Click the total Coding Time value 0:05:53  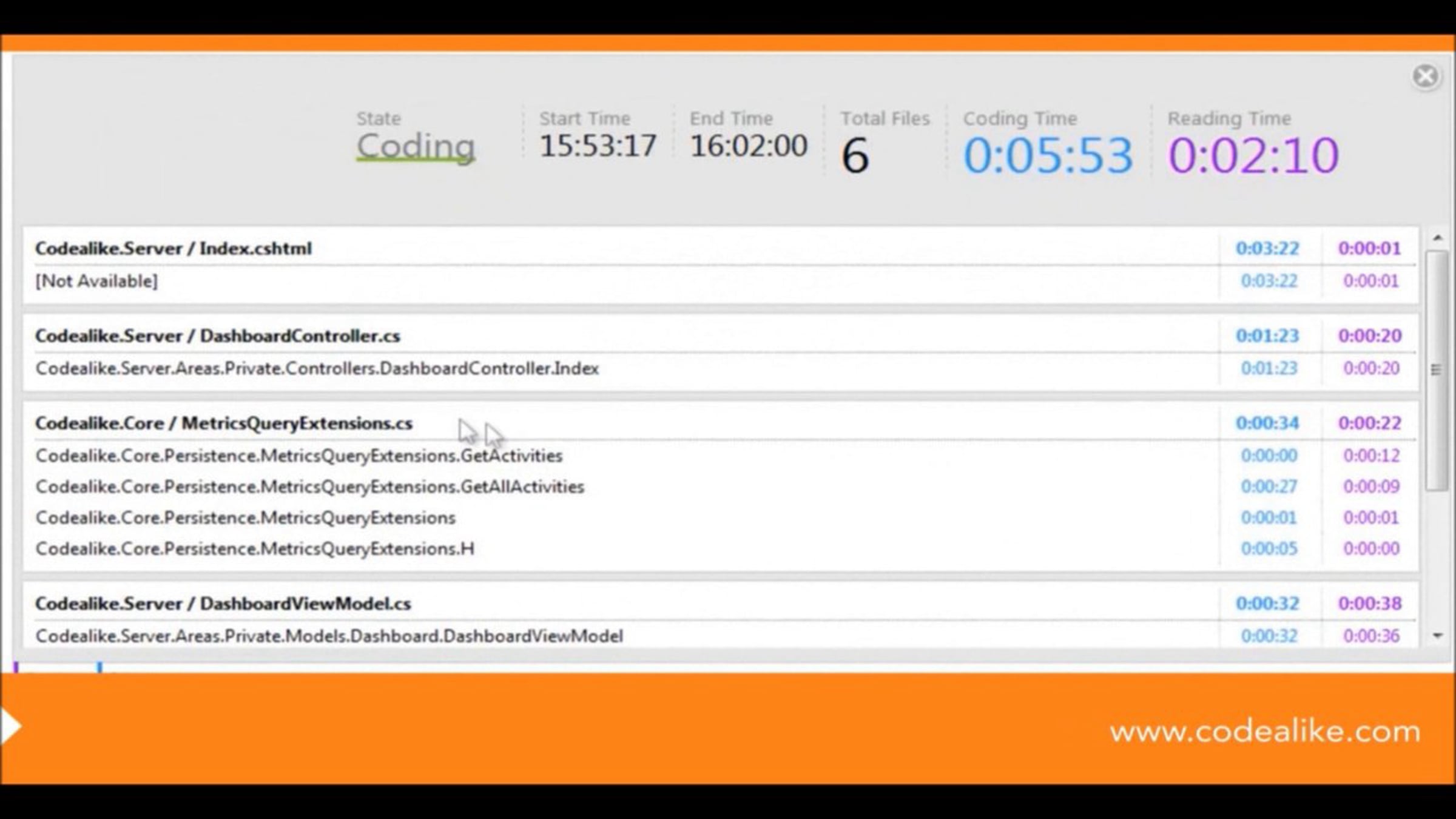[x=1048, y=156]
